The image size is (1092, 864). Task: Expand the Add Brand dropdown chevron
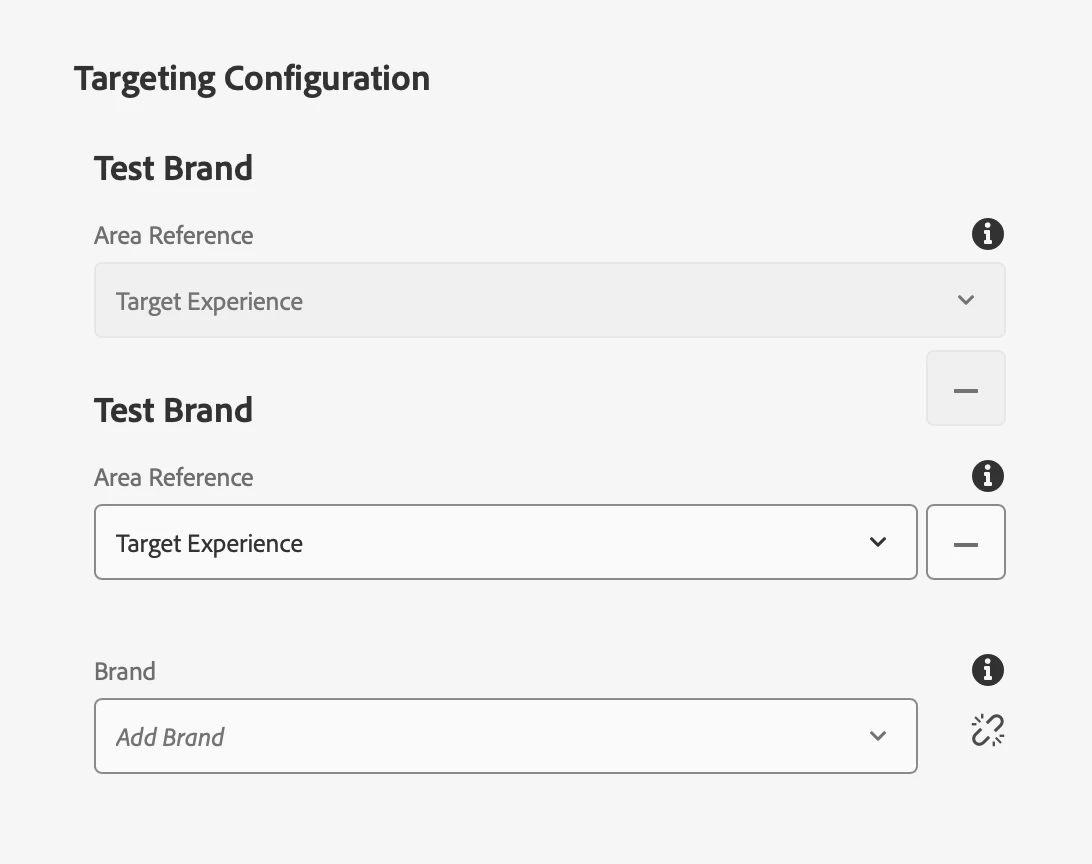[x=878, y=736]
